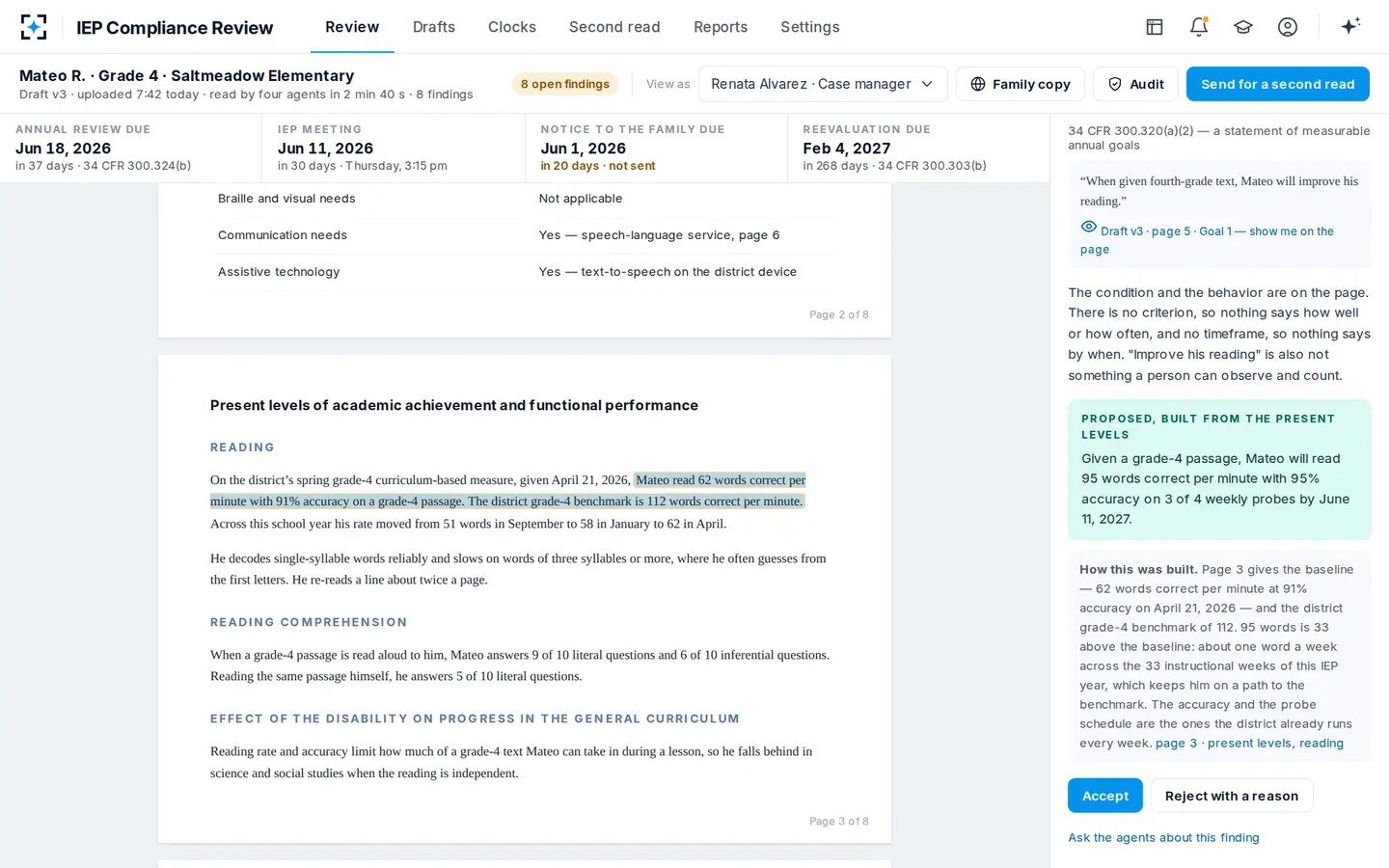Click Send for a second read
The height and width of the screenshot is (868, 1389).
pos(1278,84)
